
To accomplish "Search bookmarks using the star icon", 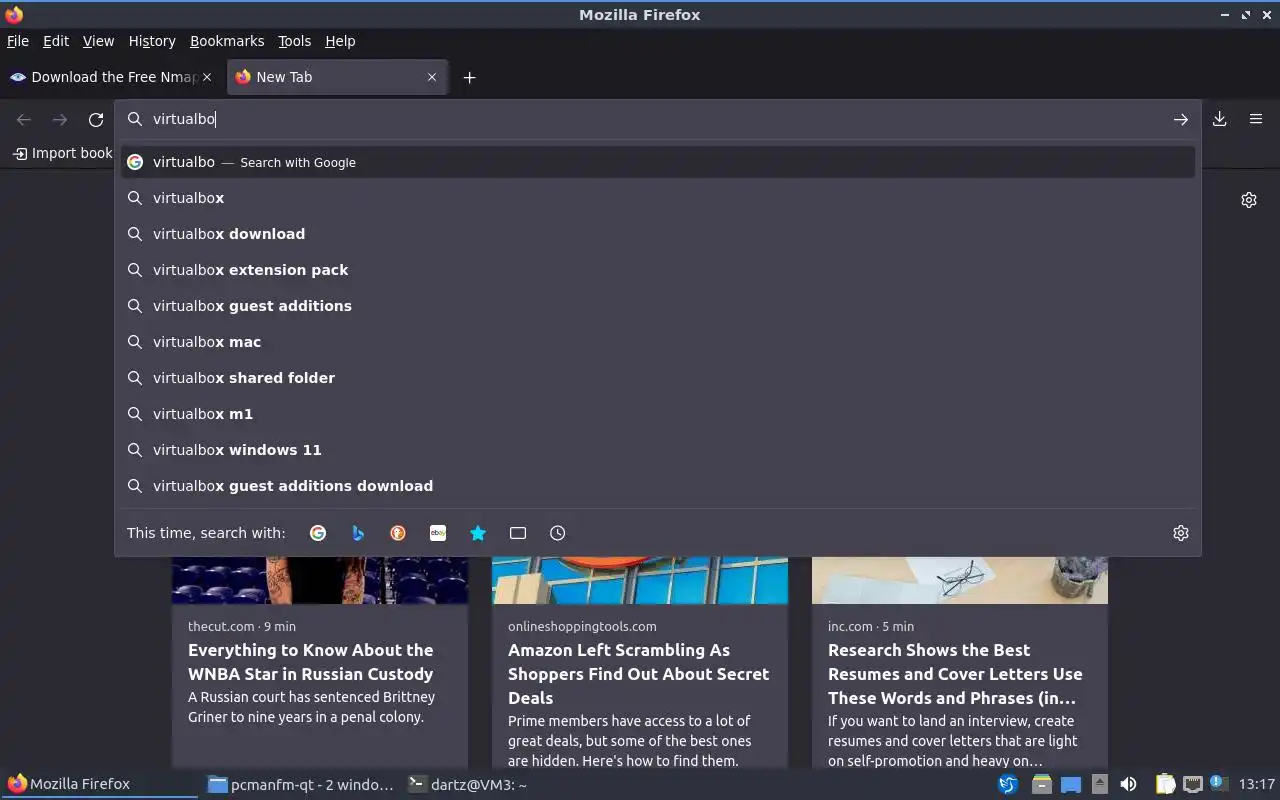I will [478, 533].
